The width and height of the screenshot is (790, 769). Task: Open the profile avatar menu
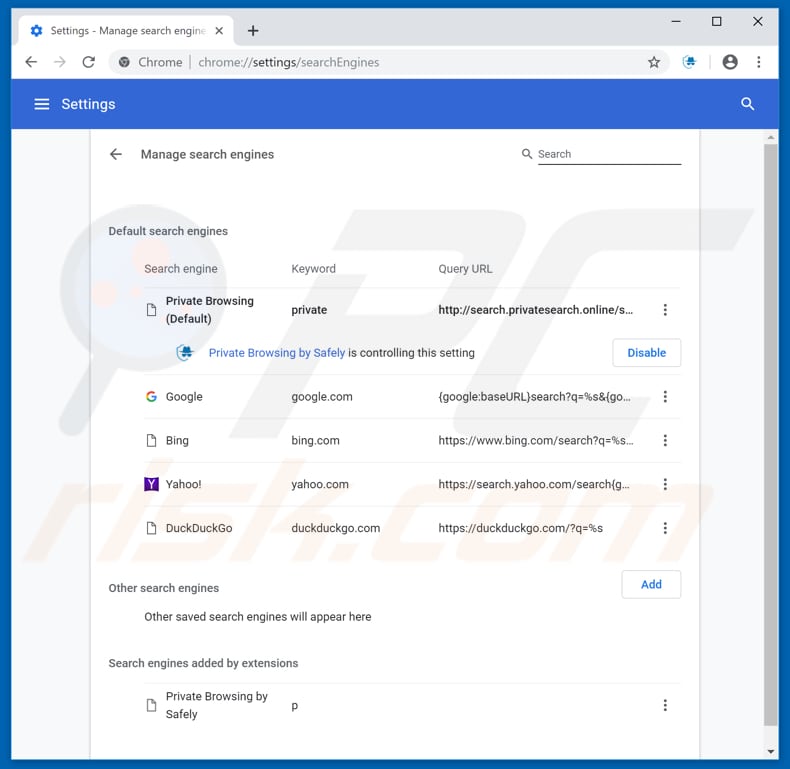click(x=730, y=62)
